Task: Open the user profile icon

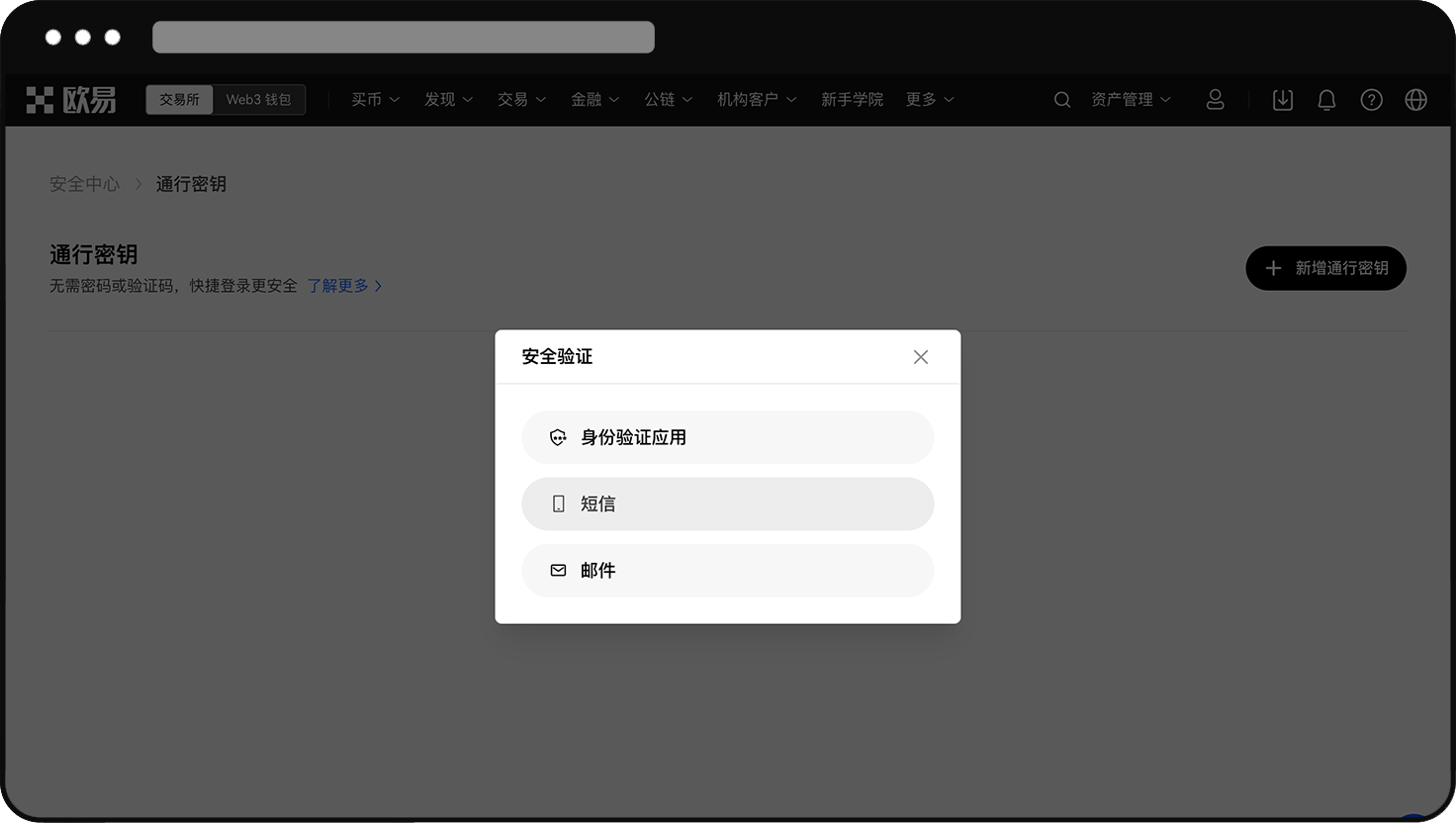Action: pyautogui.click(x=1215, y=100)
